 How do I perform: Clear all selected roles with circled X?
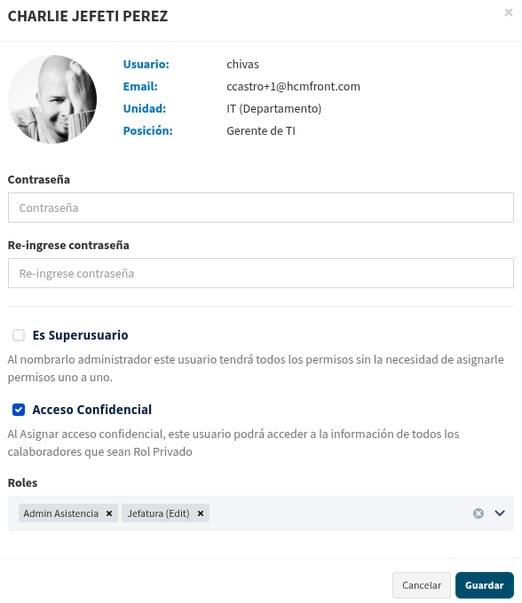point(478,513)
